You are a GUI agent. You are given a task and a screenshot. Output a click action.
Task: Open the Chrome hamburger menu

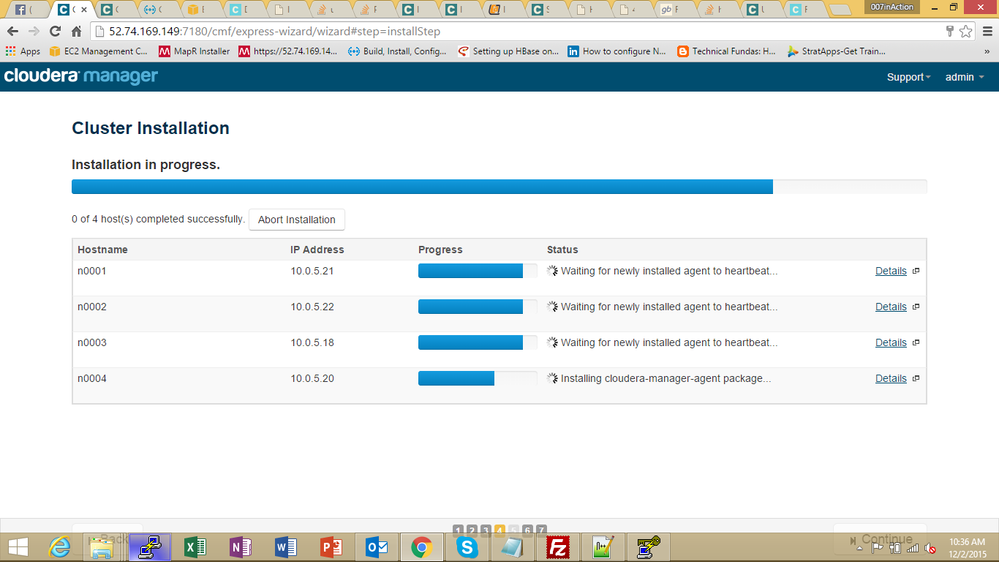coord(988,31)
